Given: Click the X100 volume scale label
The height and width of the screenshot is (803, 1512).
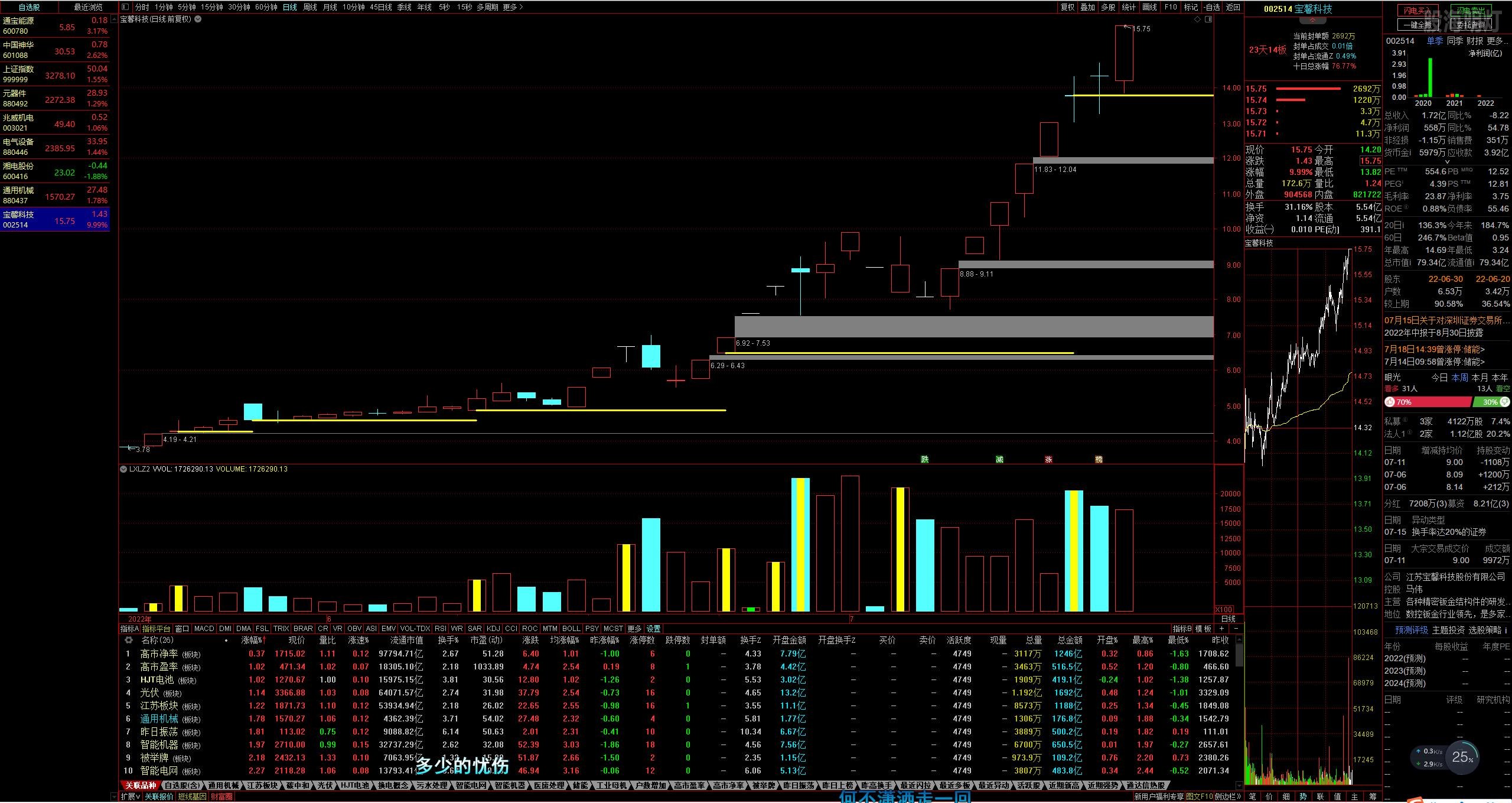Looking at the screenshot, I should coord(1224,610).
